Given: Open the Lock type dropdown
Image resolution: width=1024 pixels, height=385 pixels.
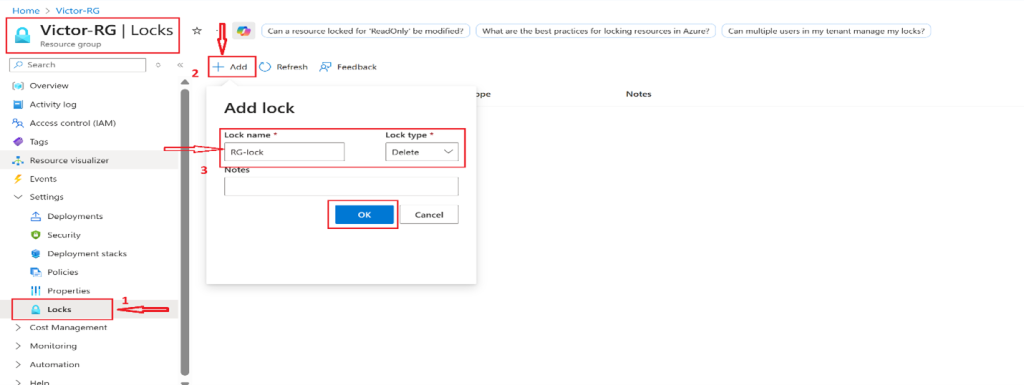Looking at the screenshot, I should coord(422,152).
